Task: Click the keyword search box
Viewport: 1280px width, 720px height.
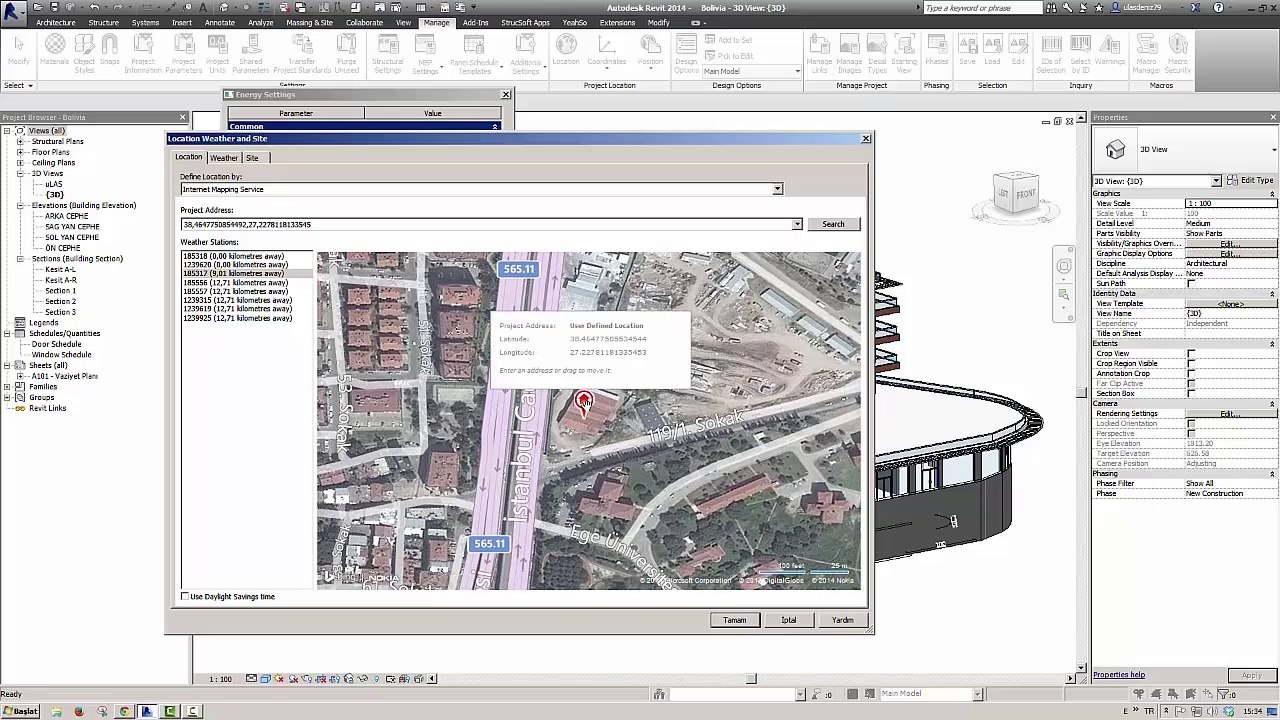Action: (981, 8)
